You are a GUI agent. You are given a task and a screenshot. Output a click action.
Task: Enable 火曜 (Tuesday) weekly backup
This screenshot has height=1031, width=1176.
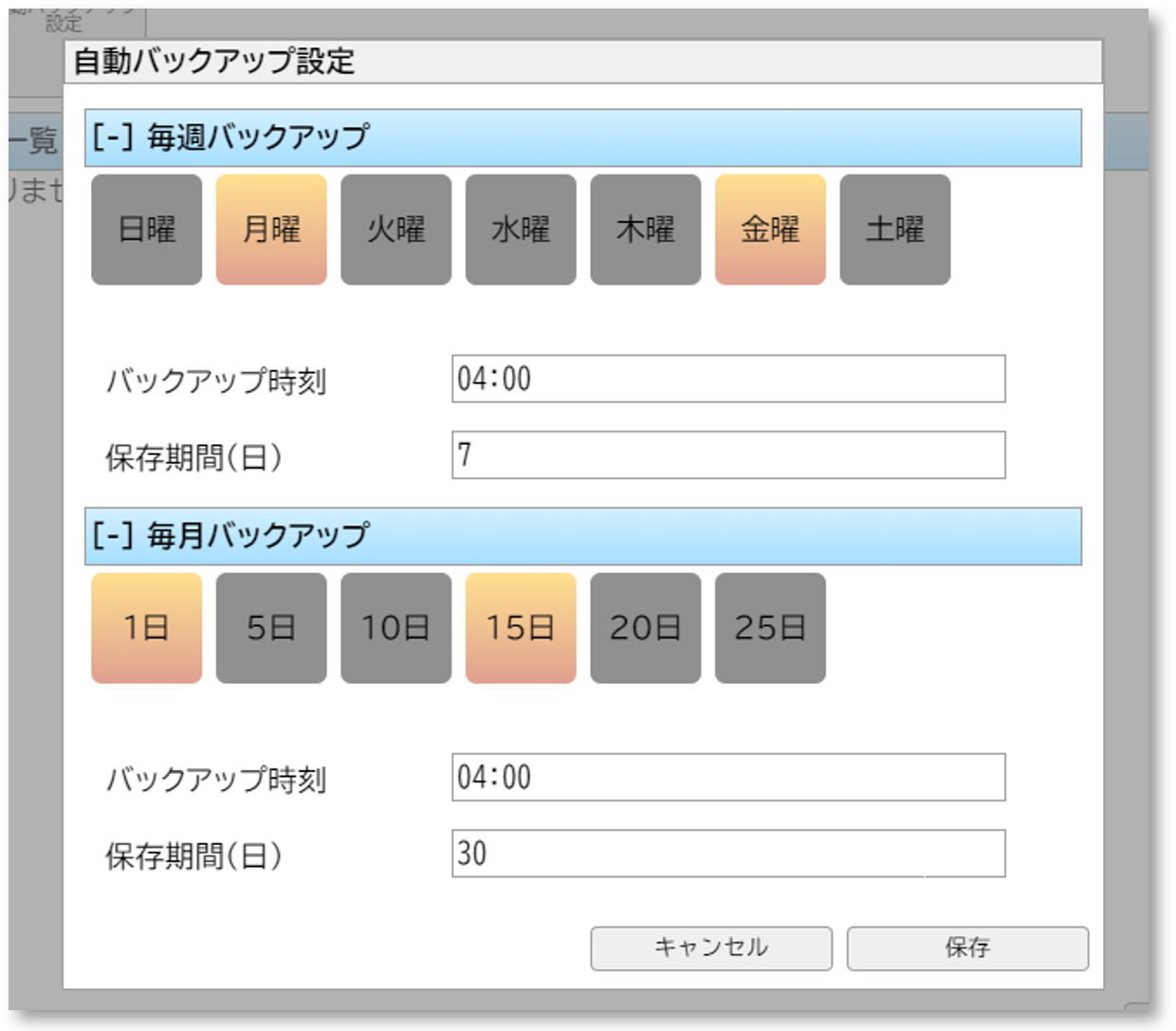(395, 229)
